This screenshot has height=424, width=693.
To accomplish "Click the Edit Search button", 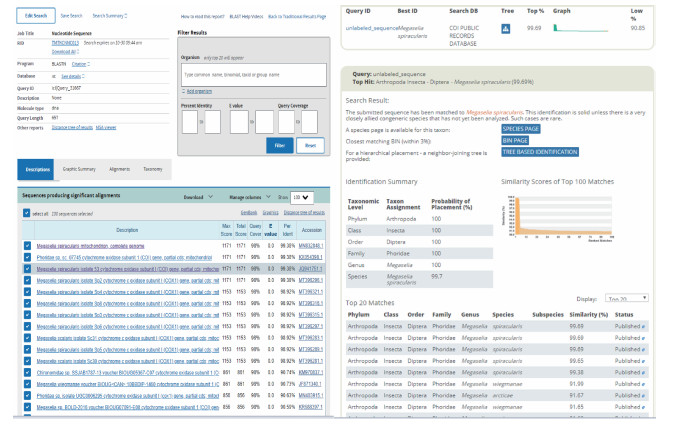I will [x=35, y=16].
